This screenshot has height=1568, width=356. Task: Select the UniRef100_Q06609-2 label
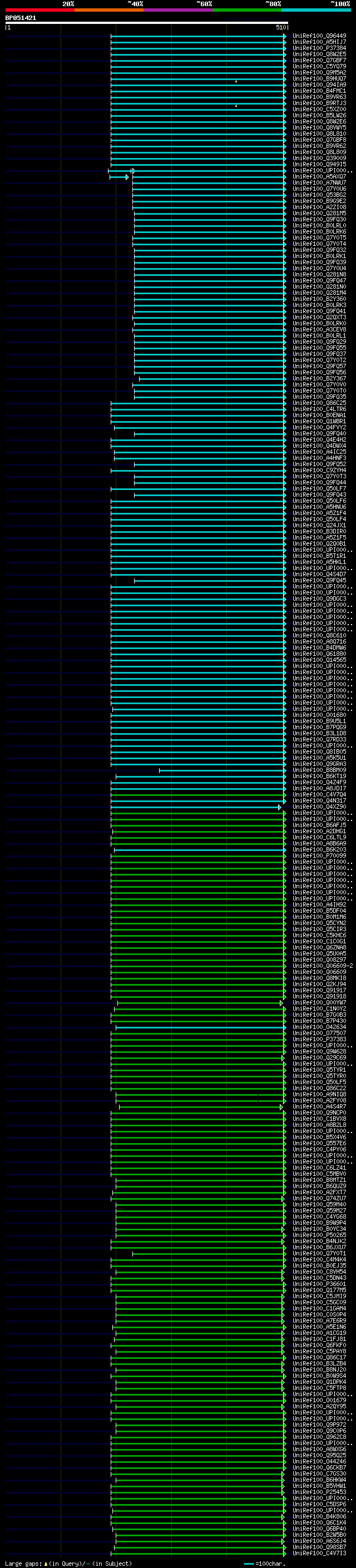(x=323, y=966)
